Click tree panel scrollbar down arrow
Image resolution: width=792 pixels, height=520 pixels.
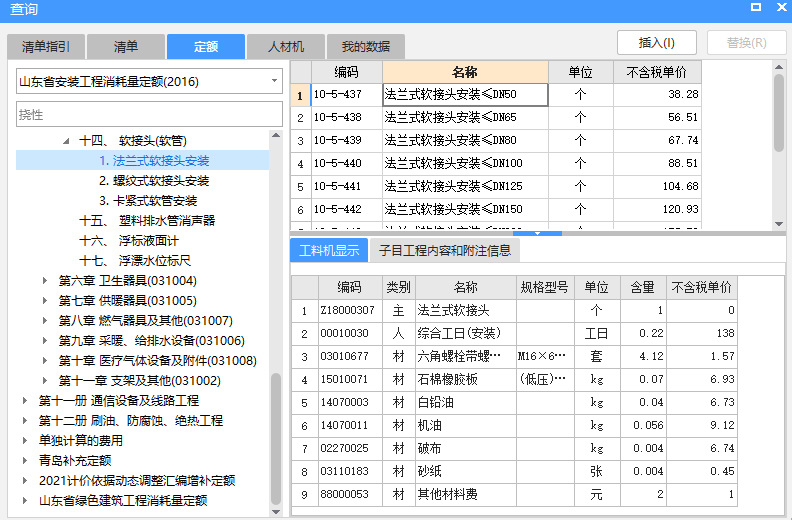(x=276, y=512)
